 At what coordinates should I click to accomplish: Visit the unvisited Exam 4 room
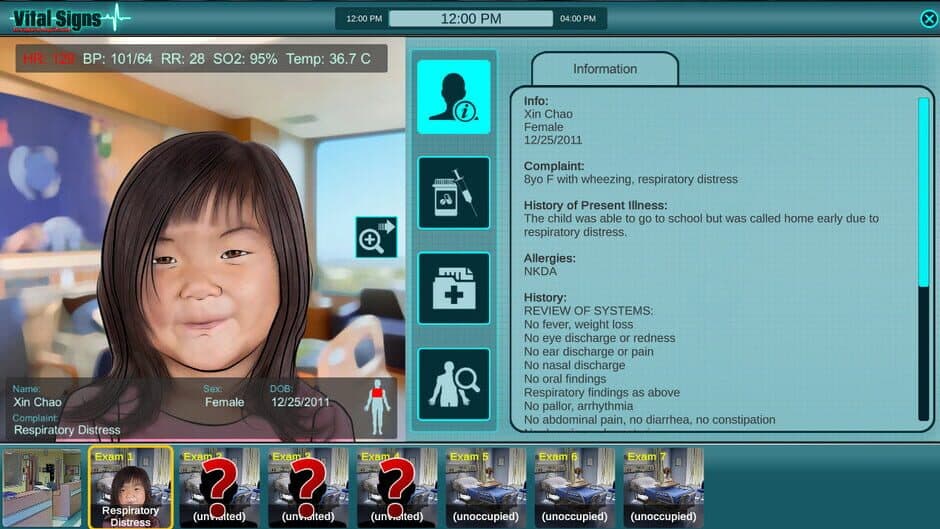point(397,488)
